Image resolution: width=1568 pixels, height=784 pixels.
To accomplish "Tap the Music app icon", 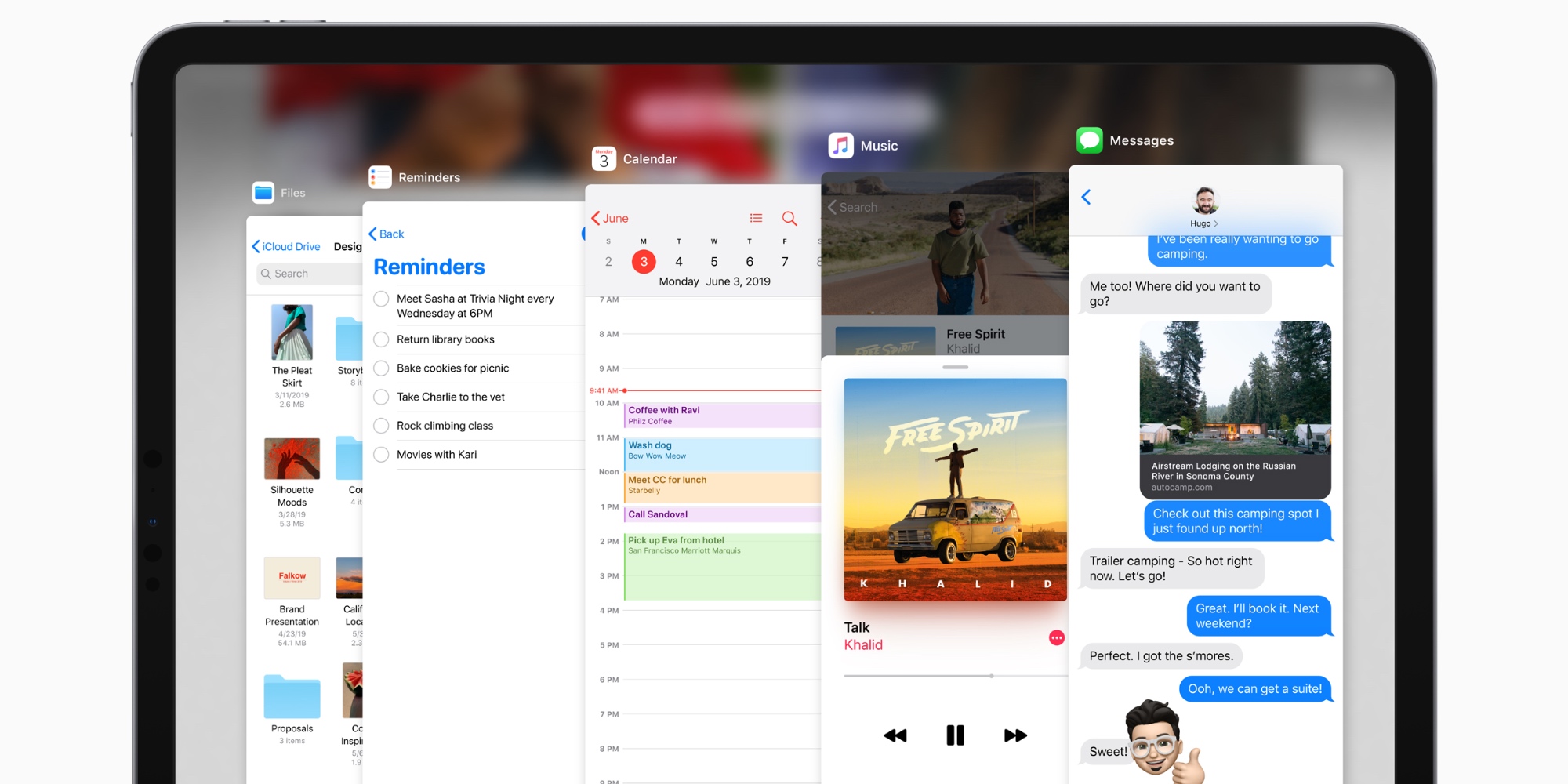I will click(841, 144).
